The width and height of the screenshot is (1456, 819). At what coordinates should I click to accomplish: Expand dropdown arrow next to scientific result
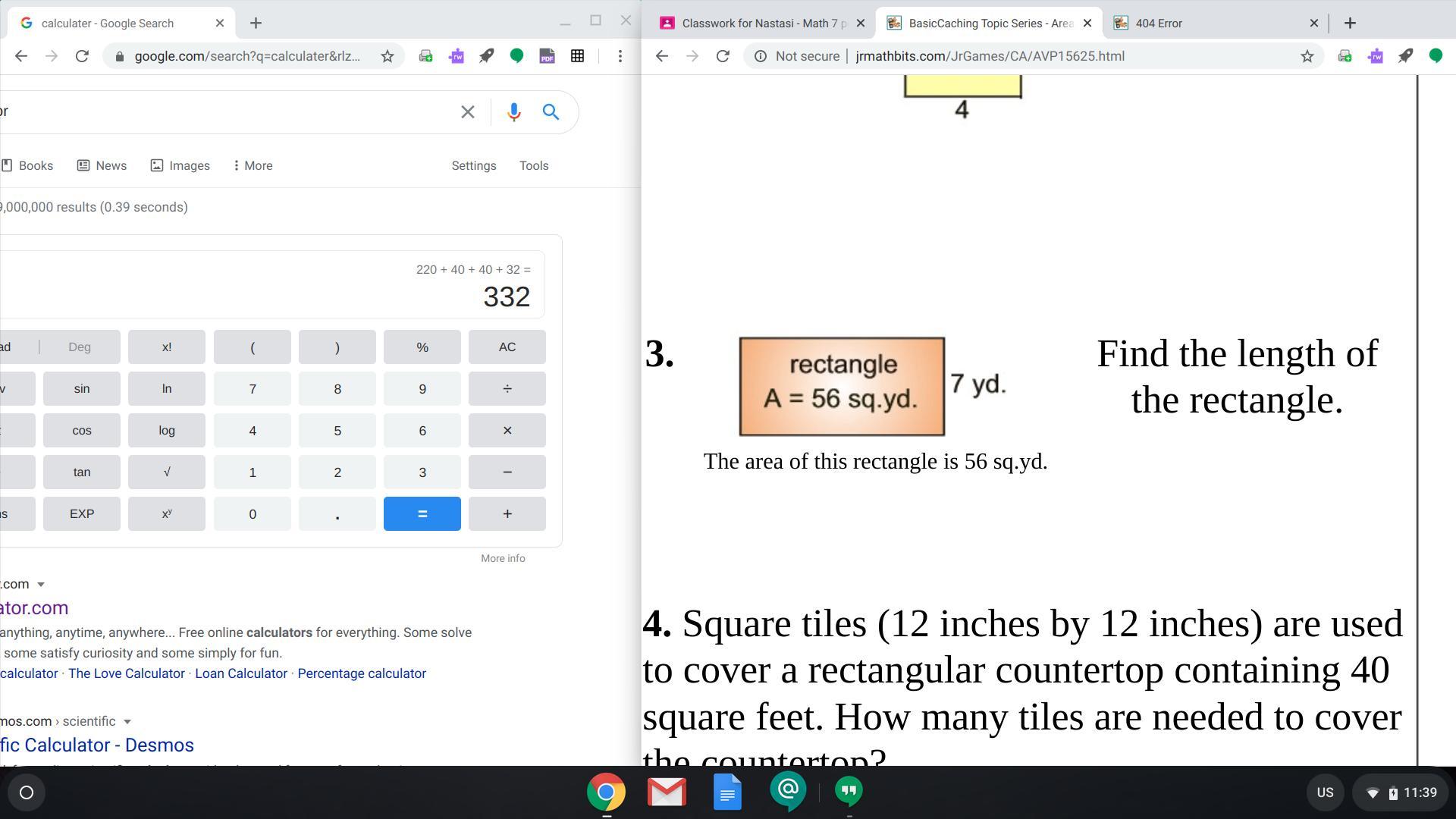click(127, 722)
